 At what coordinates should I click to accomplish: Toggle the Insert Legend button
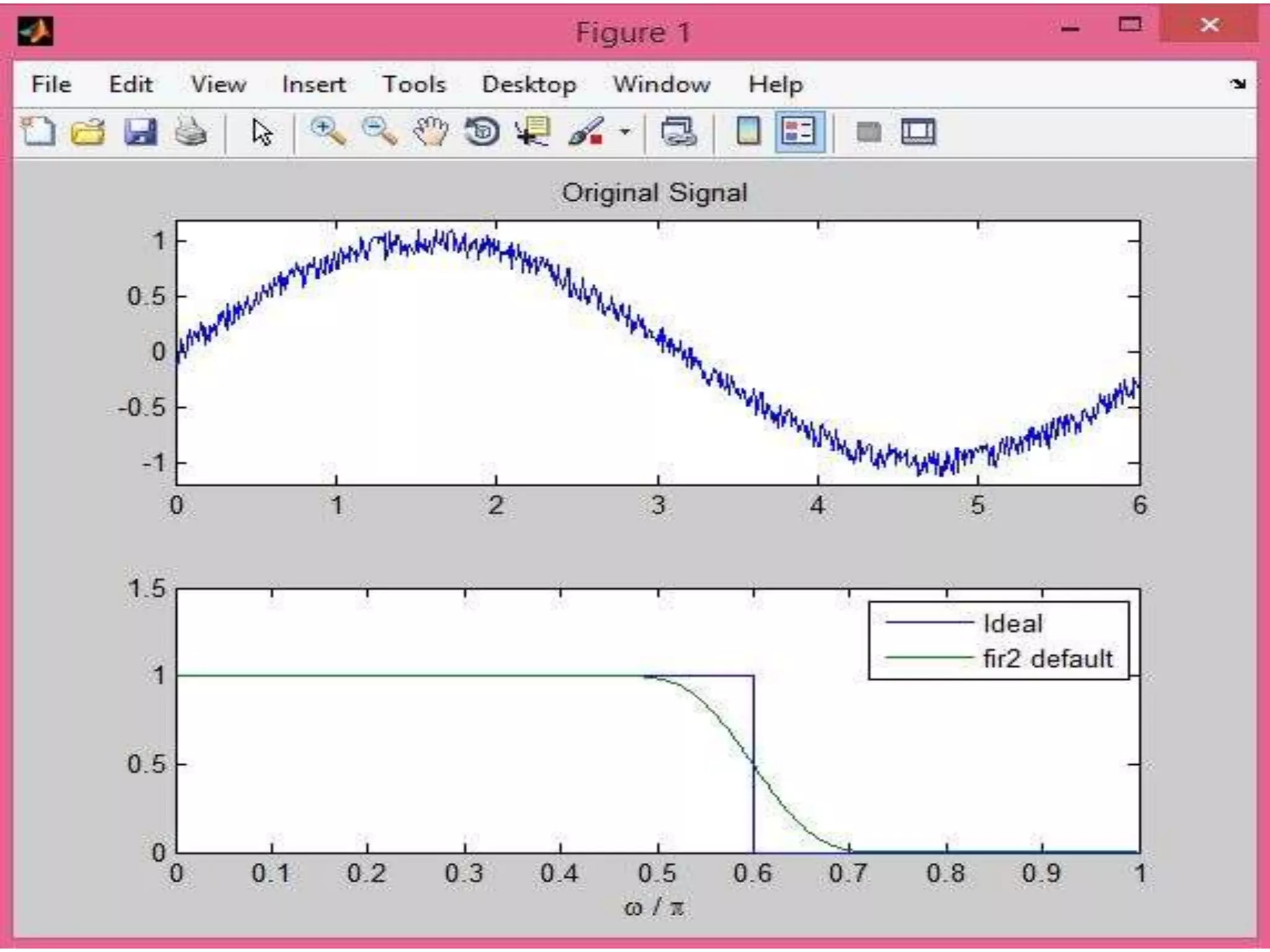(x=799, y=132)
